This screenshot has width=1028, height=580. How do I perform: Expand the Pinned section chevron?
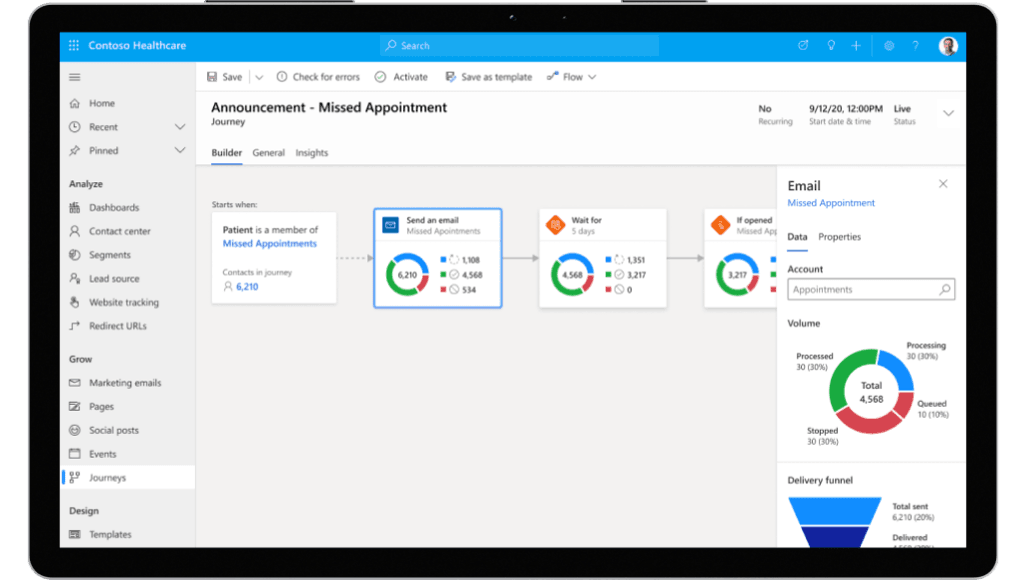tap(180, 151)
